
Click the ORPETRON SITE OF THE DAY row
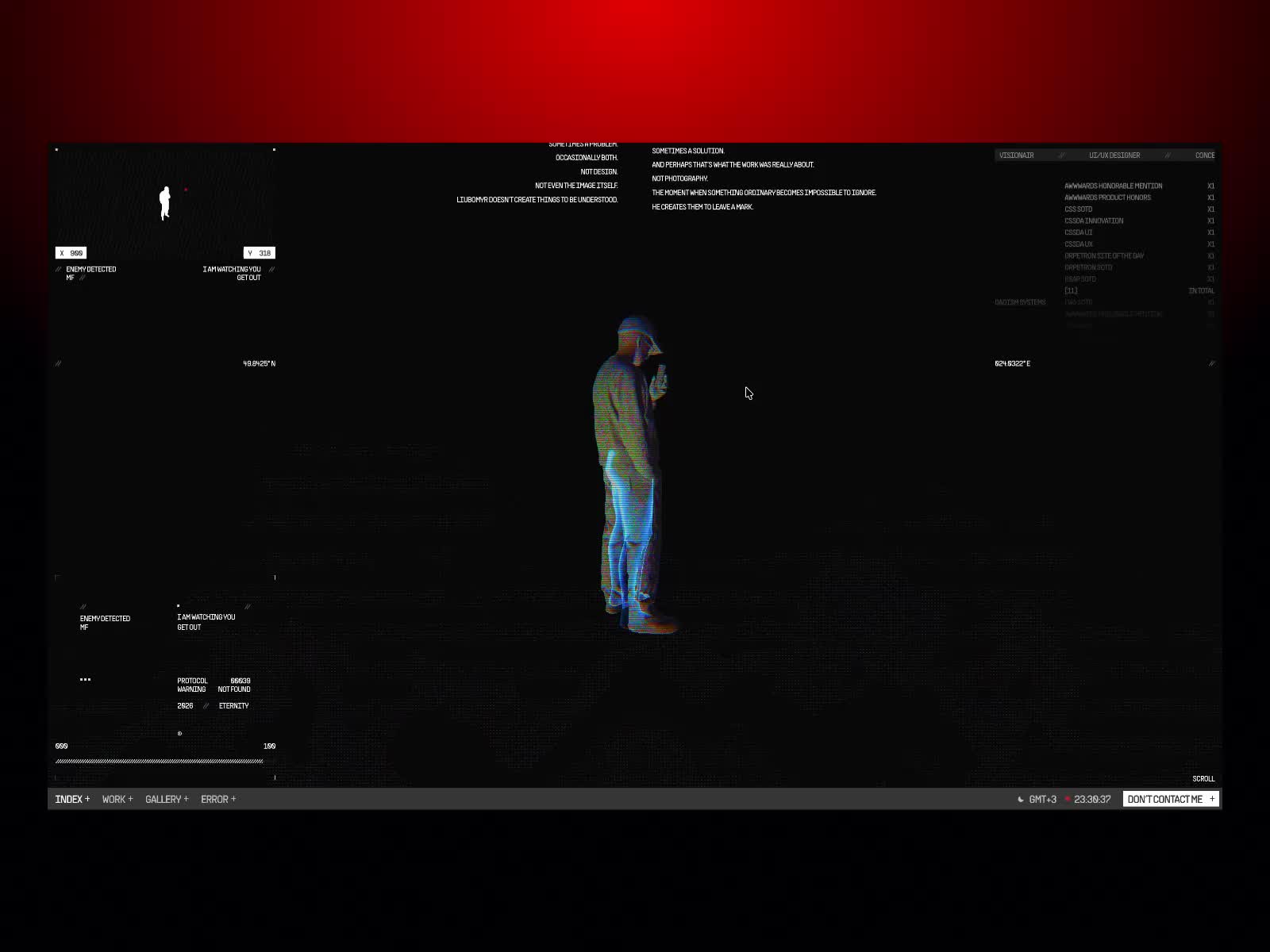point(1139,255)
